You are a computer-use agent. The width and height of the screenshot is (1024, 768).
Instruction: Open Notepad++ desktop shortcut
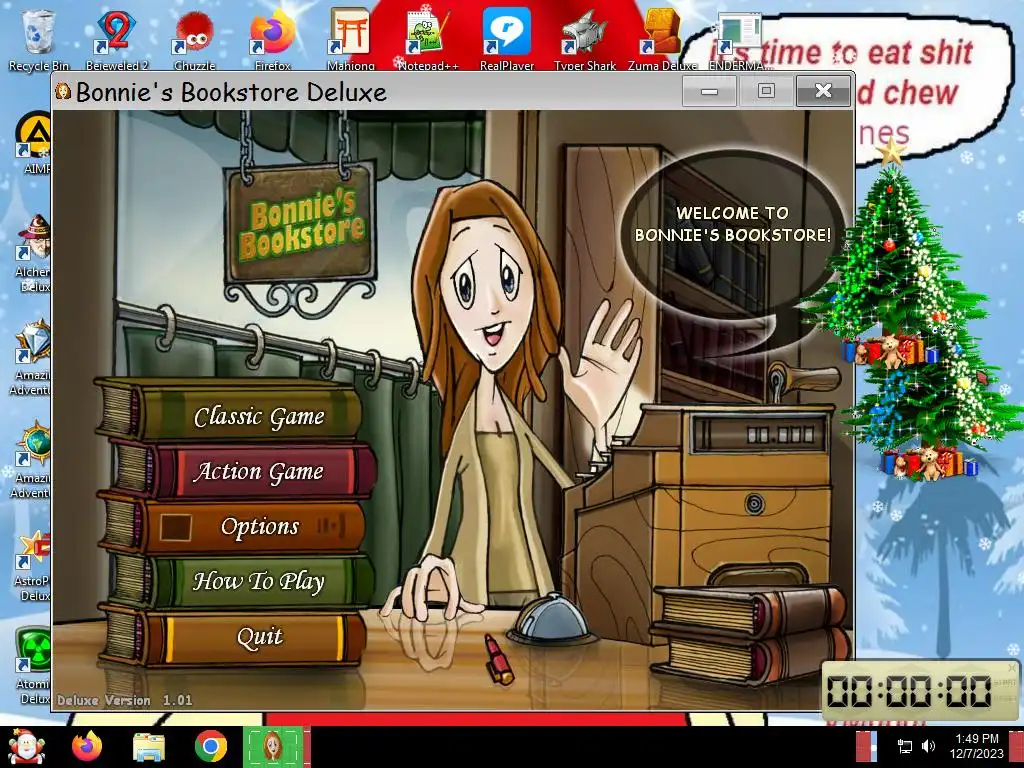(428, 40)
